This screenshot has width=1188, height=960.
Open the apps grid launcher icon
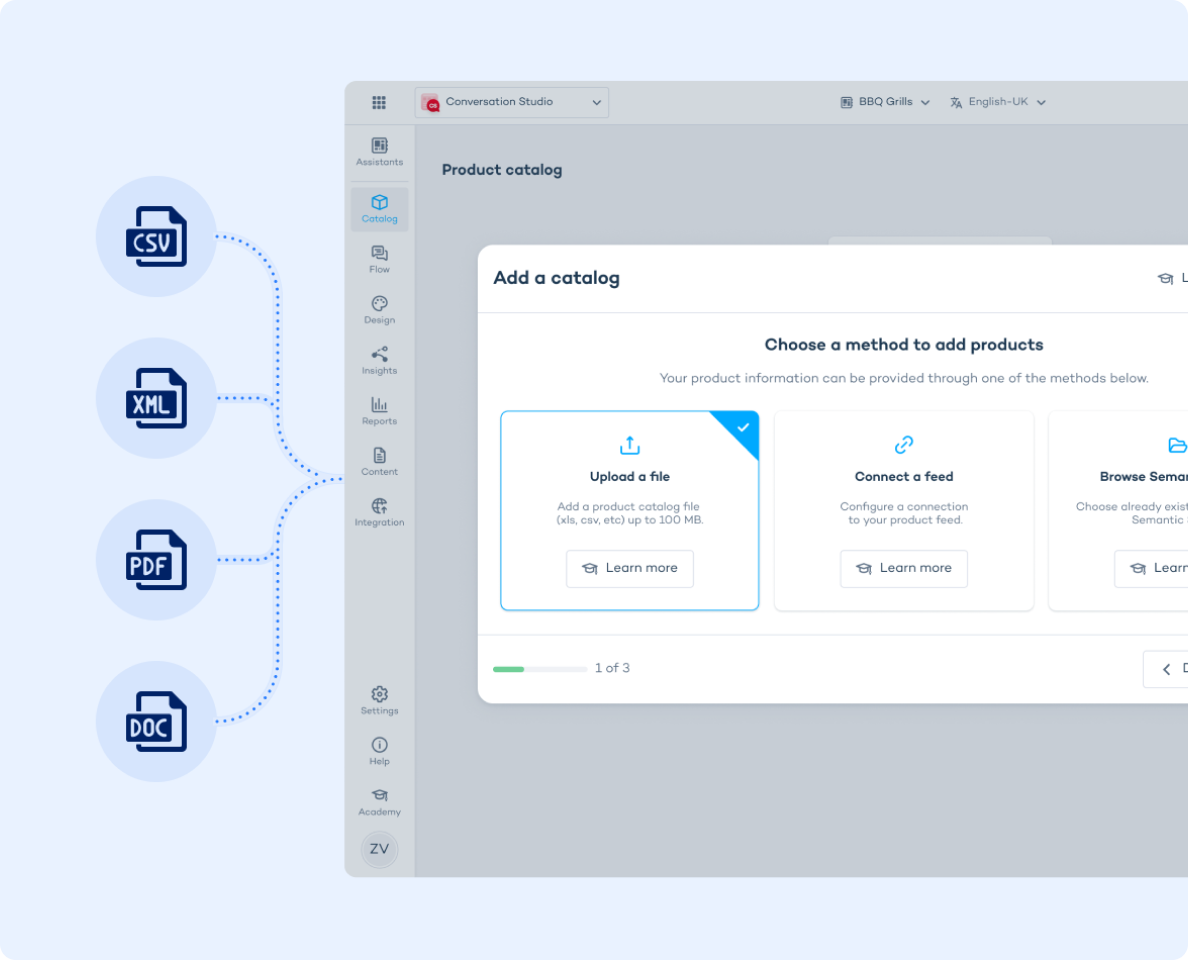pos(379,102)
